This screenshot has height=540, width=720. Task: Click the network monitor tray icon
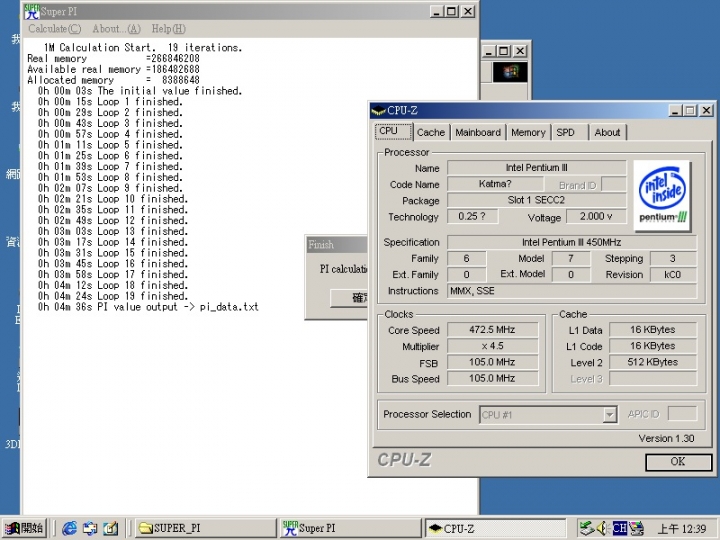[x=636, y=529]
